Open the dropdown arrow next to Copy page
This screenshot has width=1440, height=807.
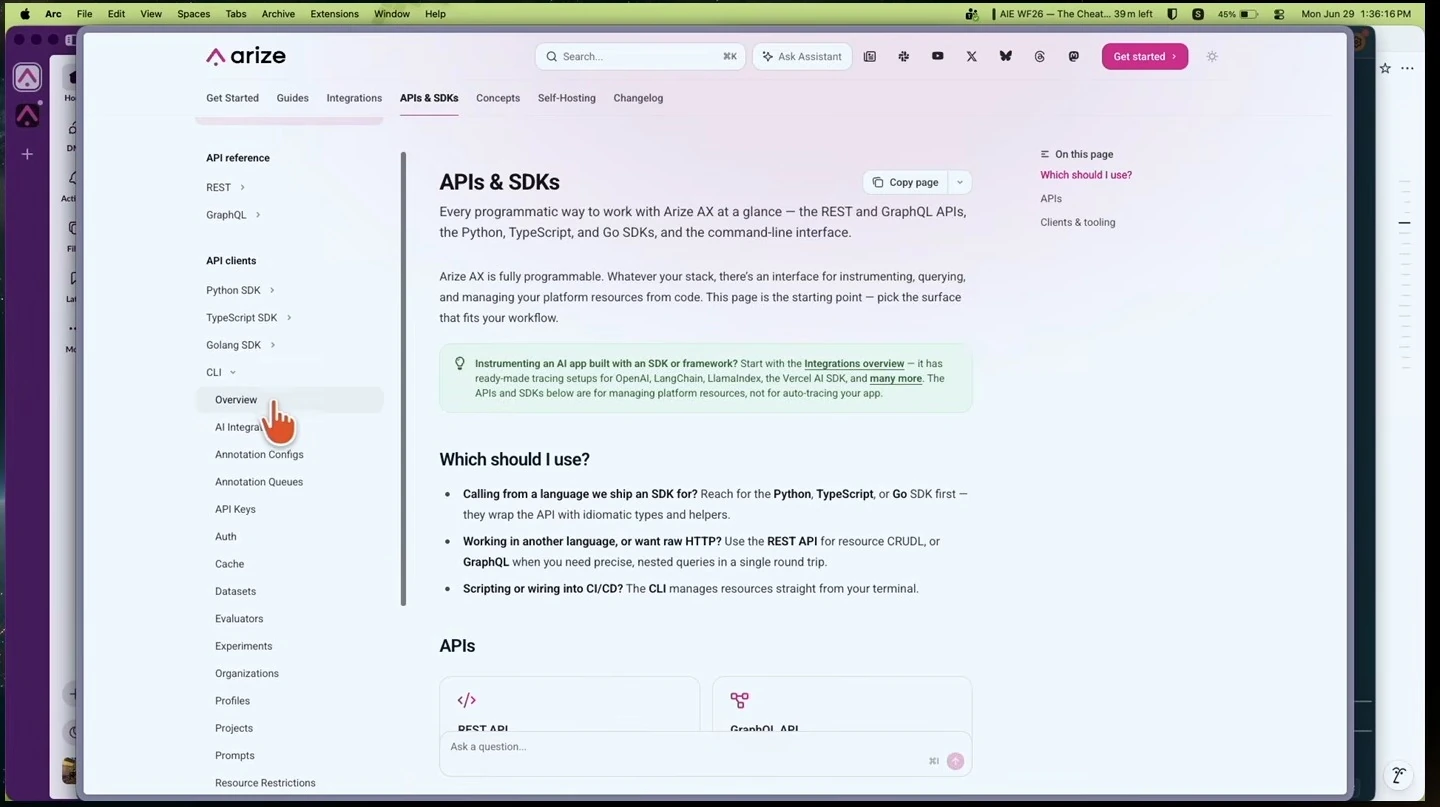coord(960,182)
